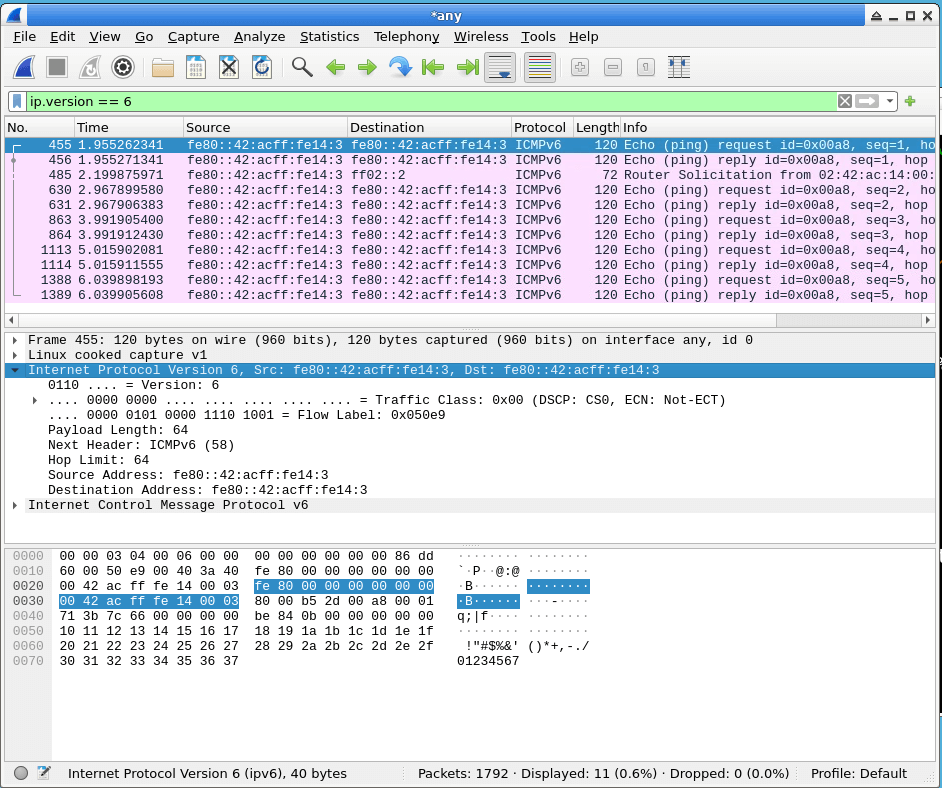This screenshot has height=788, width=942.
Task: Click Profile: Default in status bar
Action: click(858, 774)
